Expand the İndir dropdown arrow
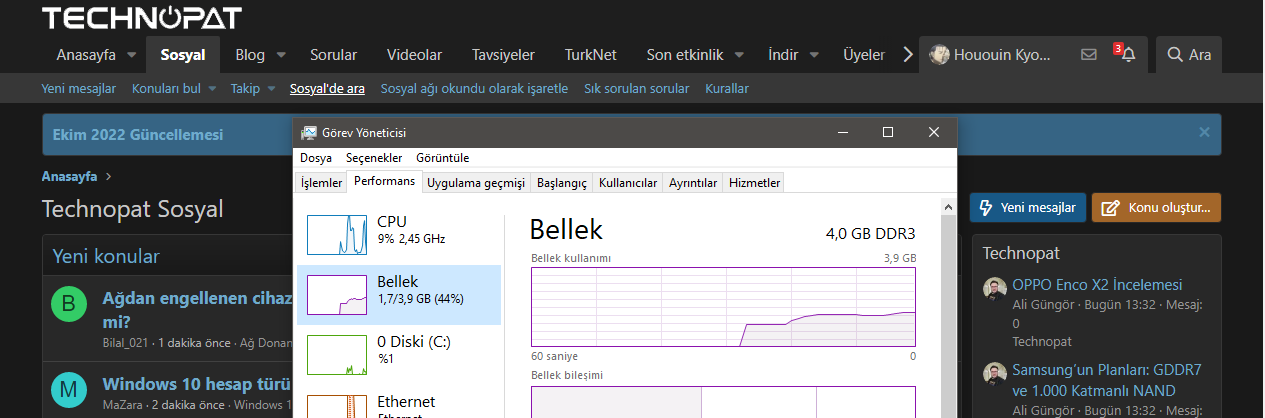The image size is (1265, 418). coord(814,55)
